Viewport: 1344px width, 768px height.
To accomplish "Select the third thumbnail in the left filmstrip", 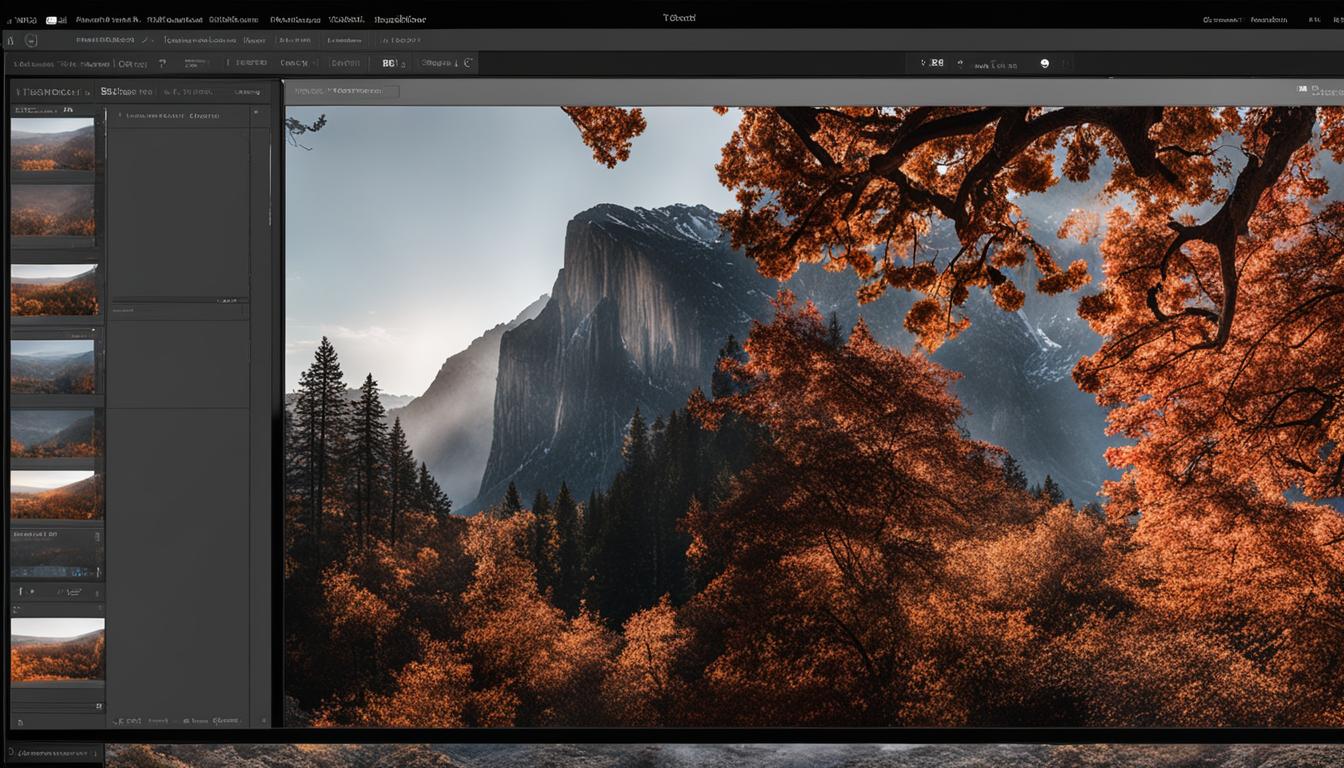I will click(x=54, y=290).
